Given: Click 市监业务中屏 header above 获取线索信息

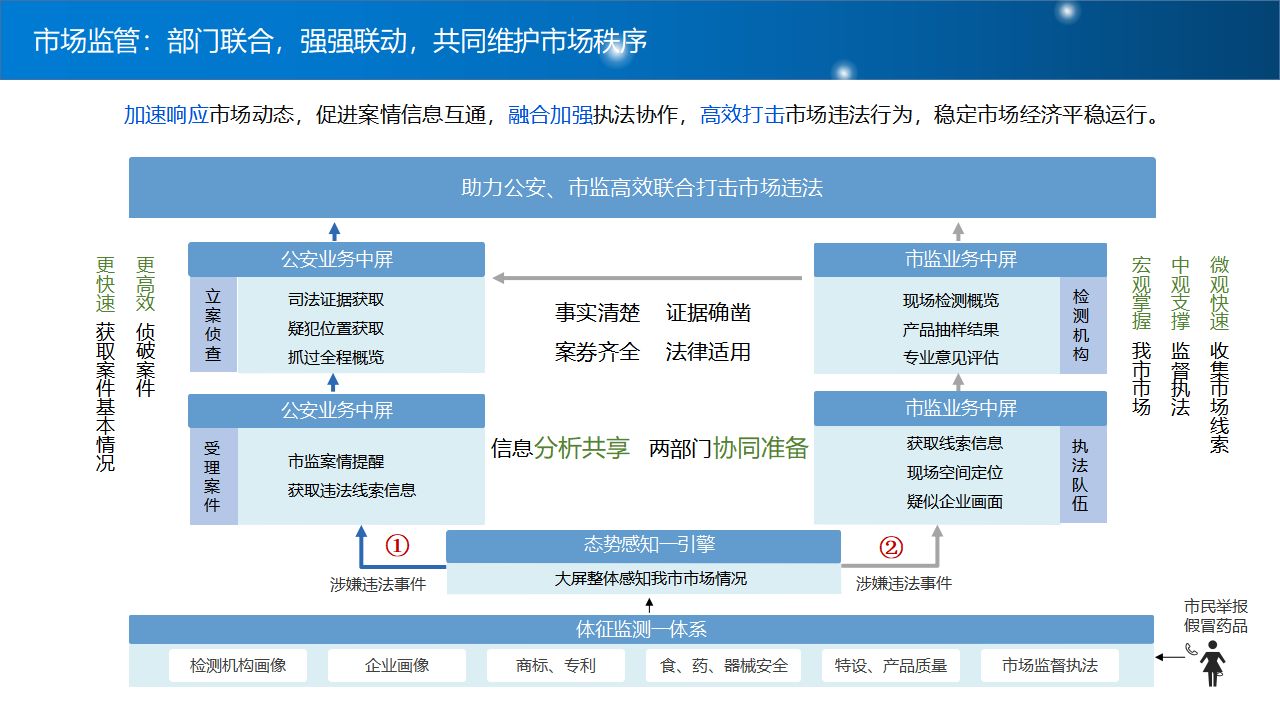Looking at the screenshot, I should click(x=960, y=408).
